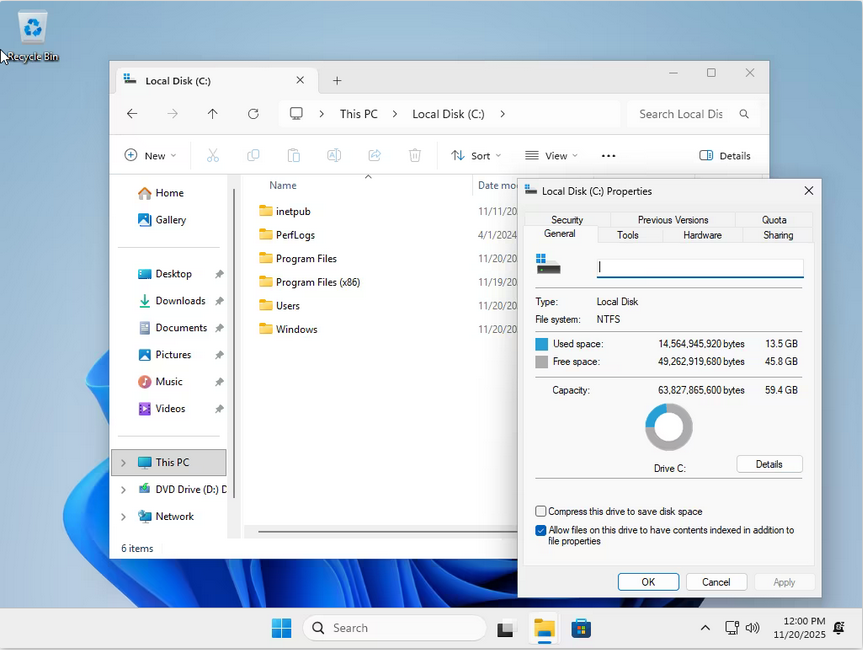Screen dimensions: 863x650
Task: Open the Sort dropdown menu
Action: [x=476, y=156]
